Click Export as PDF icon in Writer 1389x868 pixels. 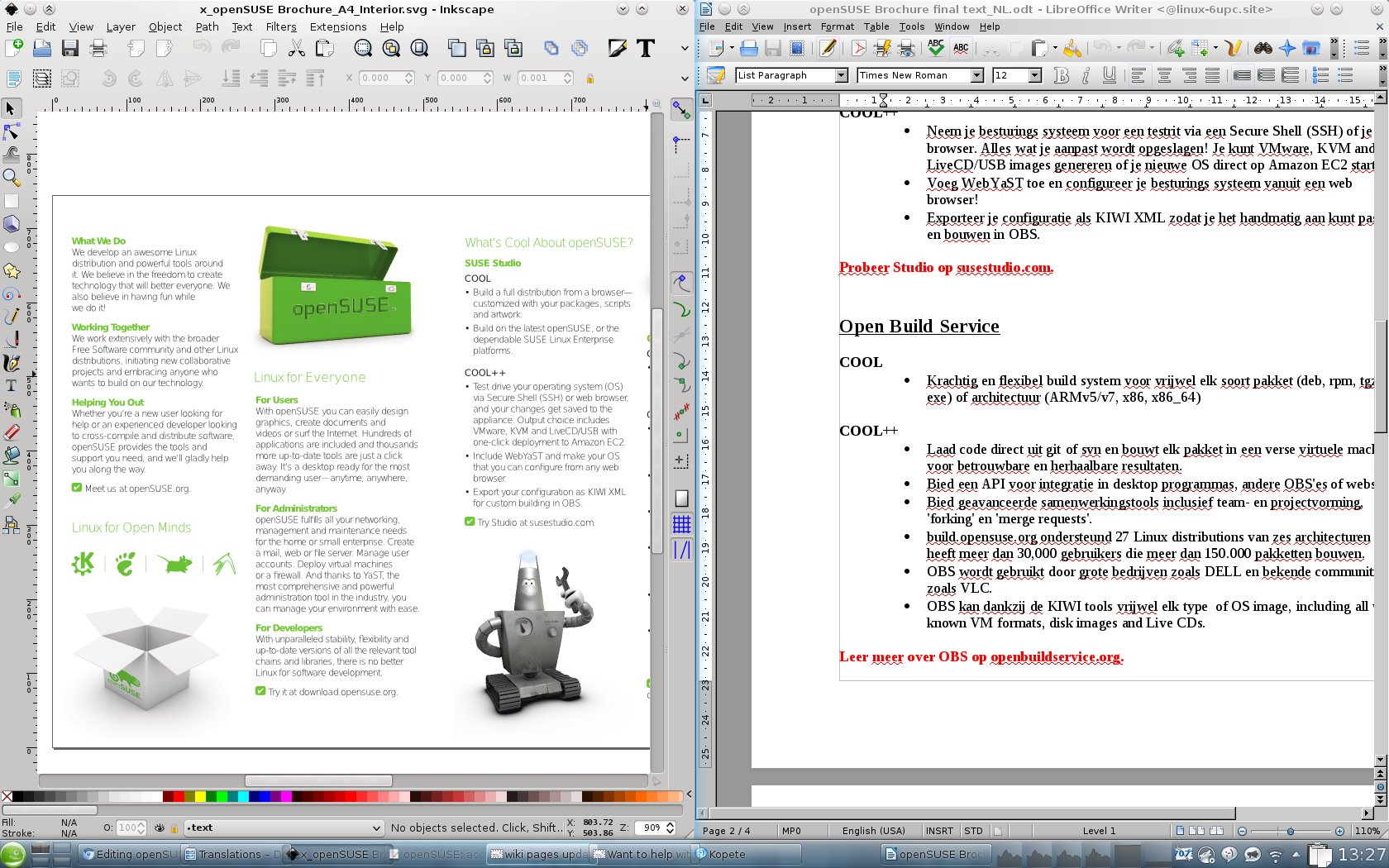859,49
